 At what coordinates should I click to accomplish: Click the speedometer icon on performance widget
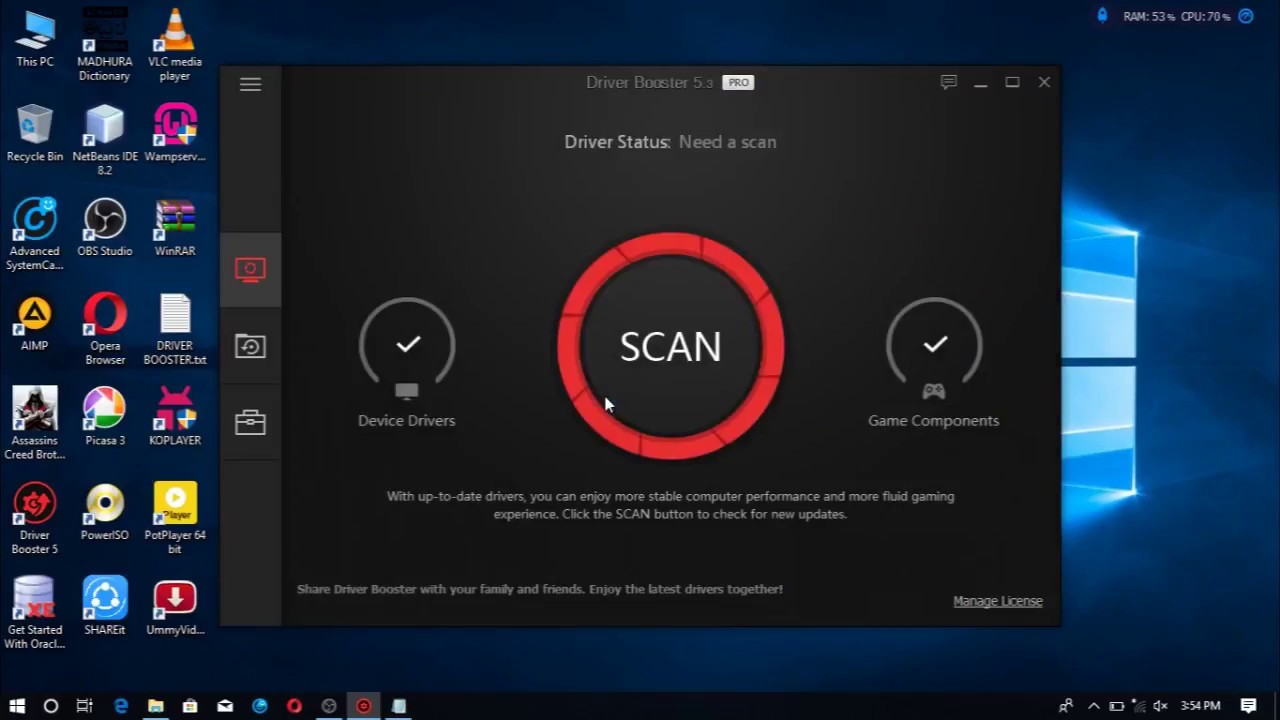pos(1246,16)
